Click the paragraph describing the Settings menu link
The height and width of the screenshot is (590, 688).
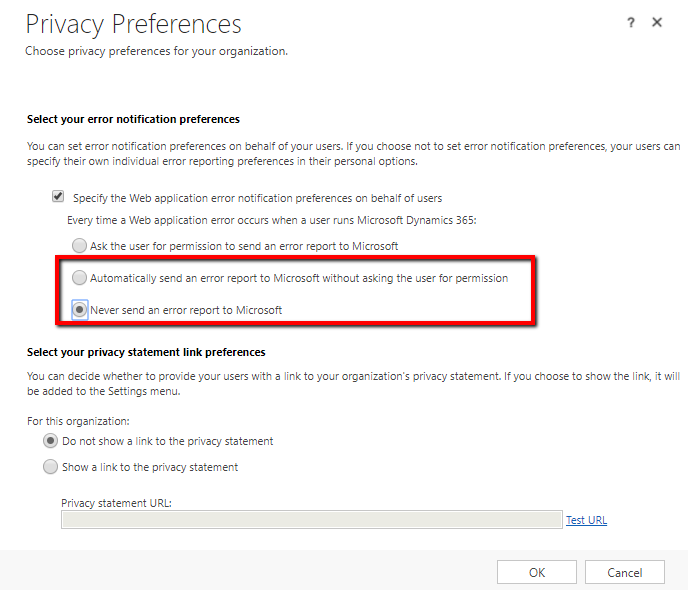click(x=352, y=382)
